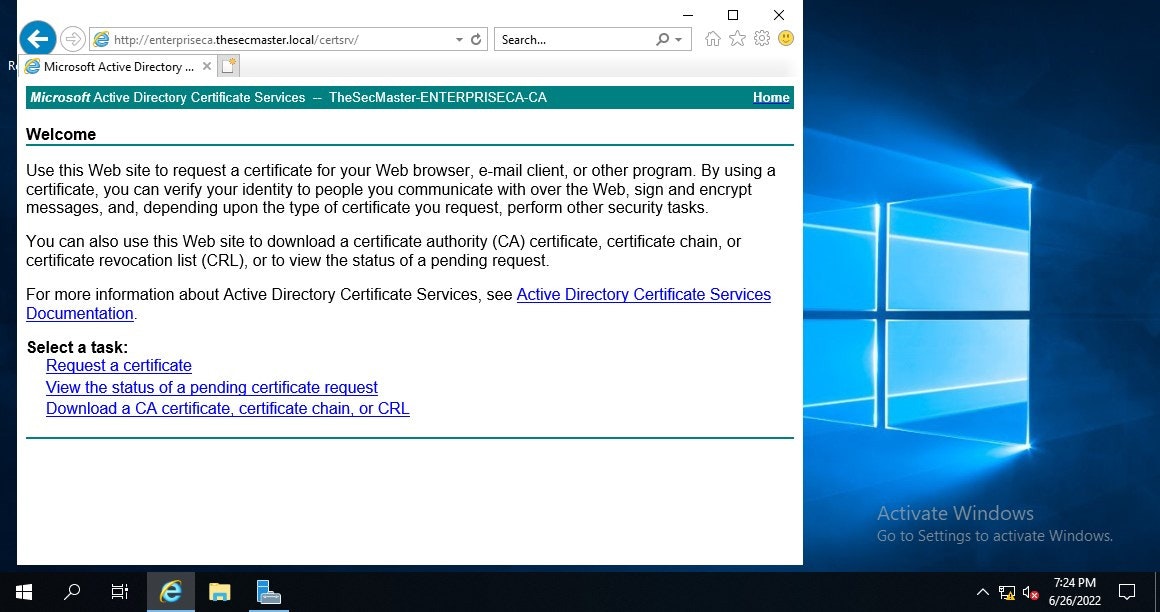Click the search magnifier icon in browser
The image size is (1160, 612).
[x=662, y=39]
